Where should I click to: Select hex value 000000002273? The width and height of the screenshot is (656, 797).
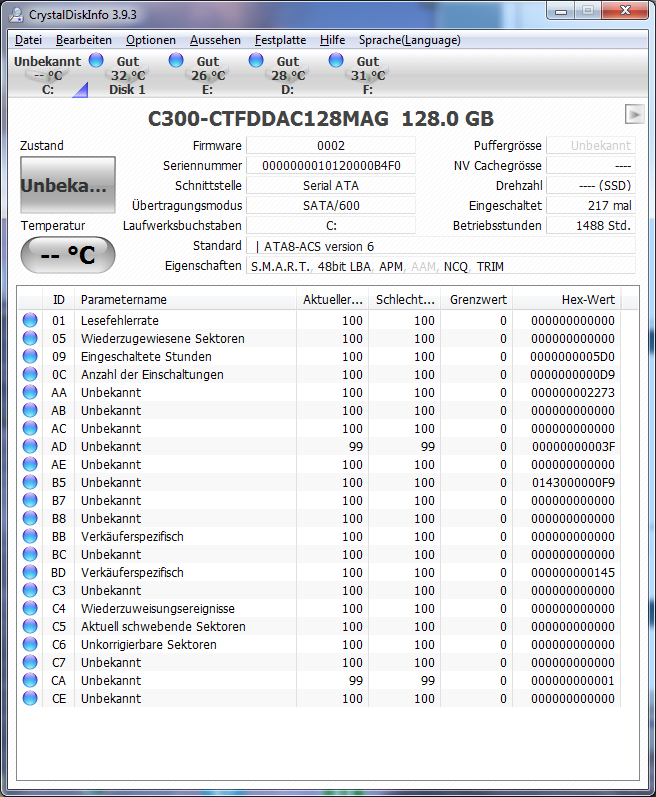(x=573, y=392)
